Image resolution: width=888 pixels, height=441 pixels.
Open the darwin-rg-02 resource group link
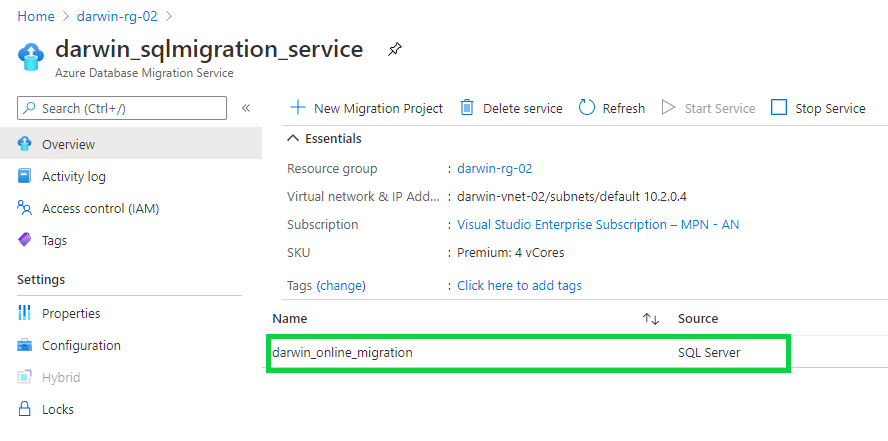(494, 168)
